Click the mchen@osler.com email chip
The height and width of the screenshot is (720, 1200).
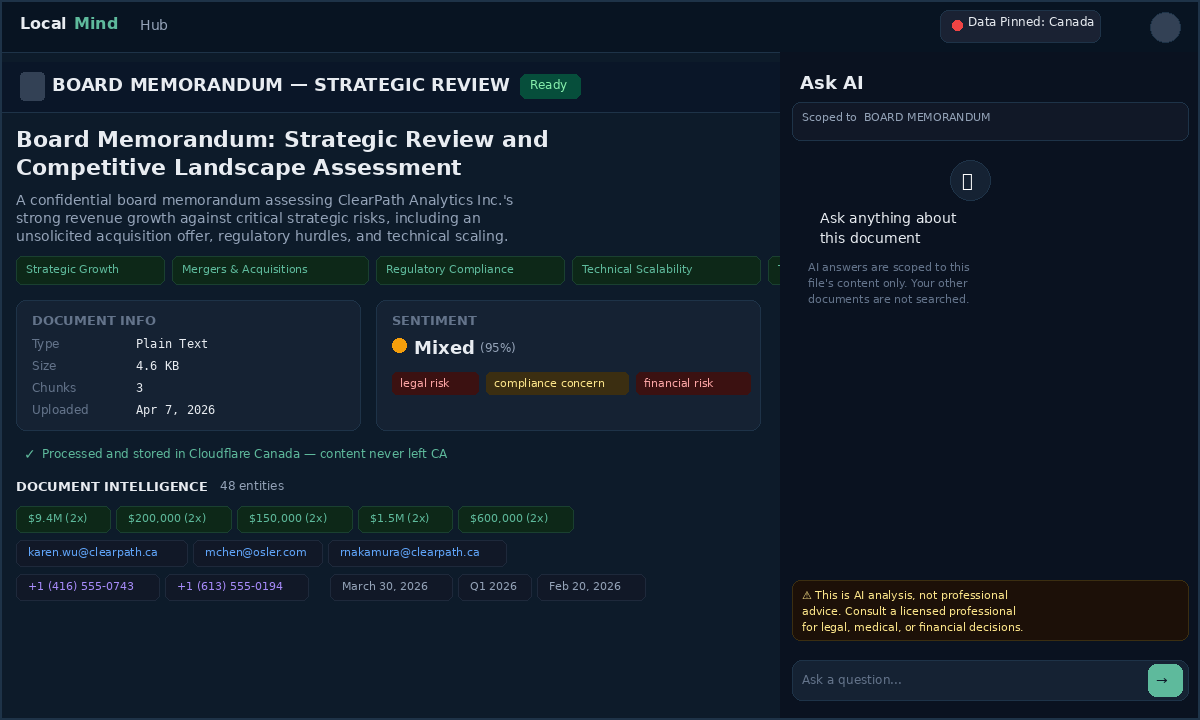click(x=258, y=553)
